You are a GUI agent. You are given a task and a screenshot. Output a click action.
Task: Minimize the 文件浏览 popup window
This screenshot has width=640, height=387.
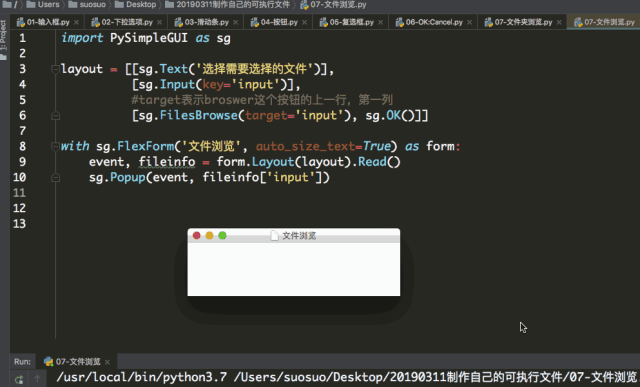pyautogui.click(x=209, y=236)
